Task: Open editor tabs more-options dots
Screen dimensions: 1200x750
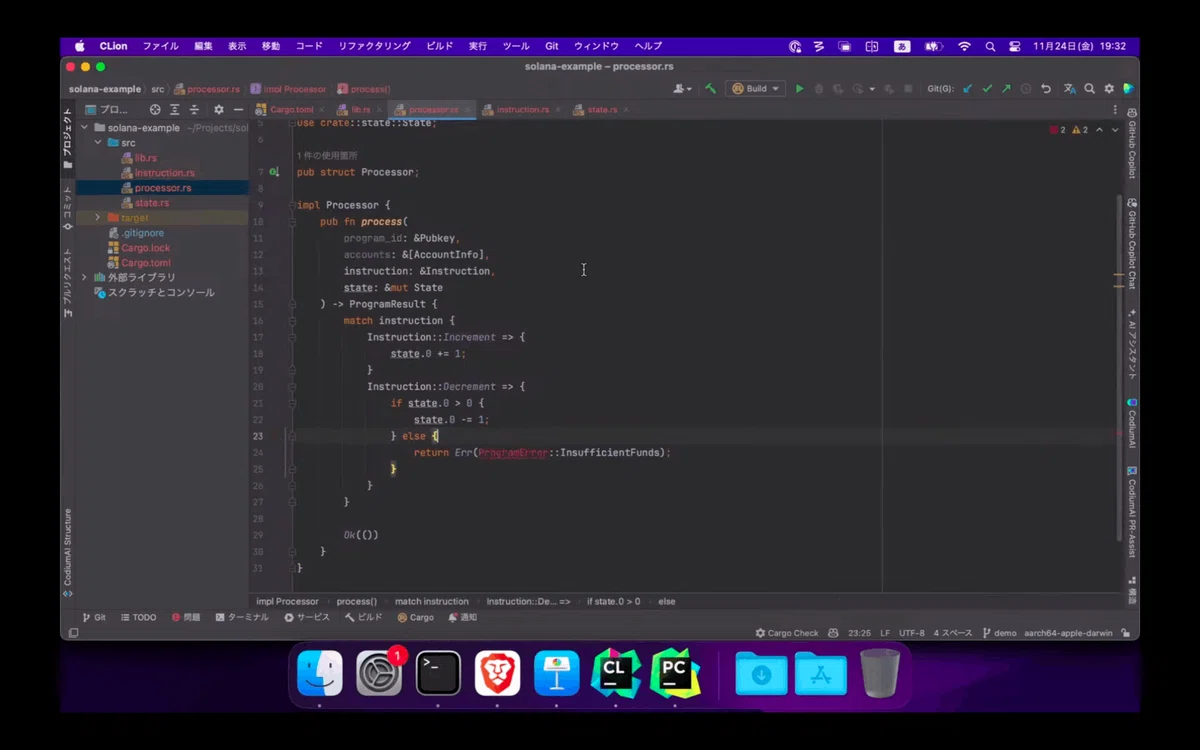Action: point(1116,110)
